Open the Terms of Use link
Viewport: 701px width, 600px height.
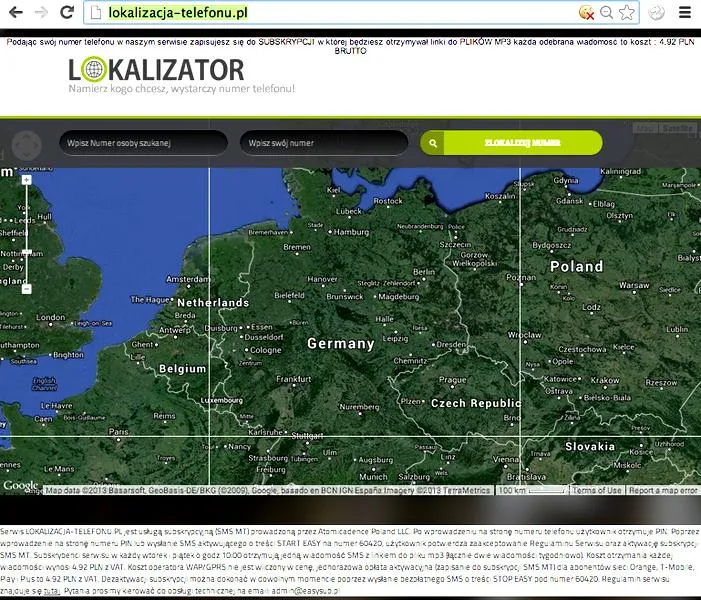coord(597,490)
